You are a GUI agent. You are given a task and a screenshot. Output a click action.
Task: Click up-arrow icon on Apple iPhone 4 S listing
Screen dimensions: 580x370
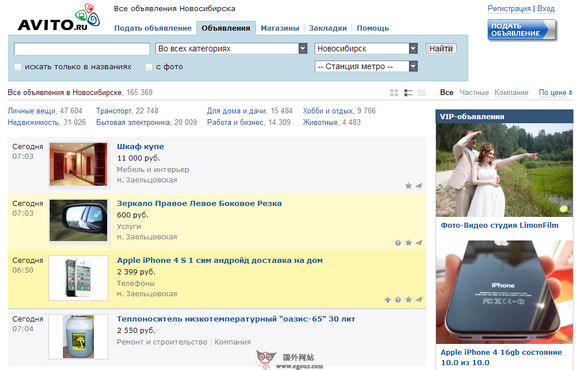coord(388,300)
